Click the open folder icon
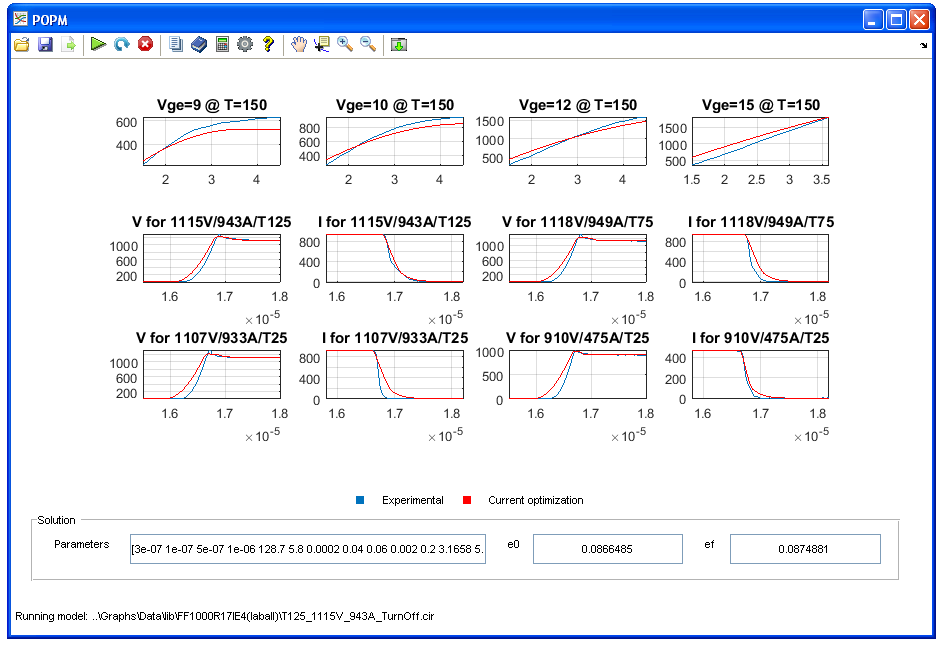Viewport: 943px width, 645px height. 21,45
